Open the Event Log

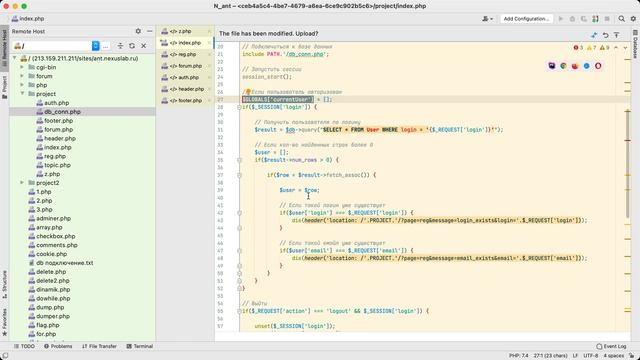tap(611, 346)
